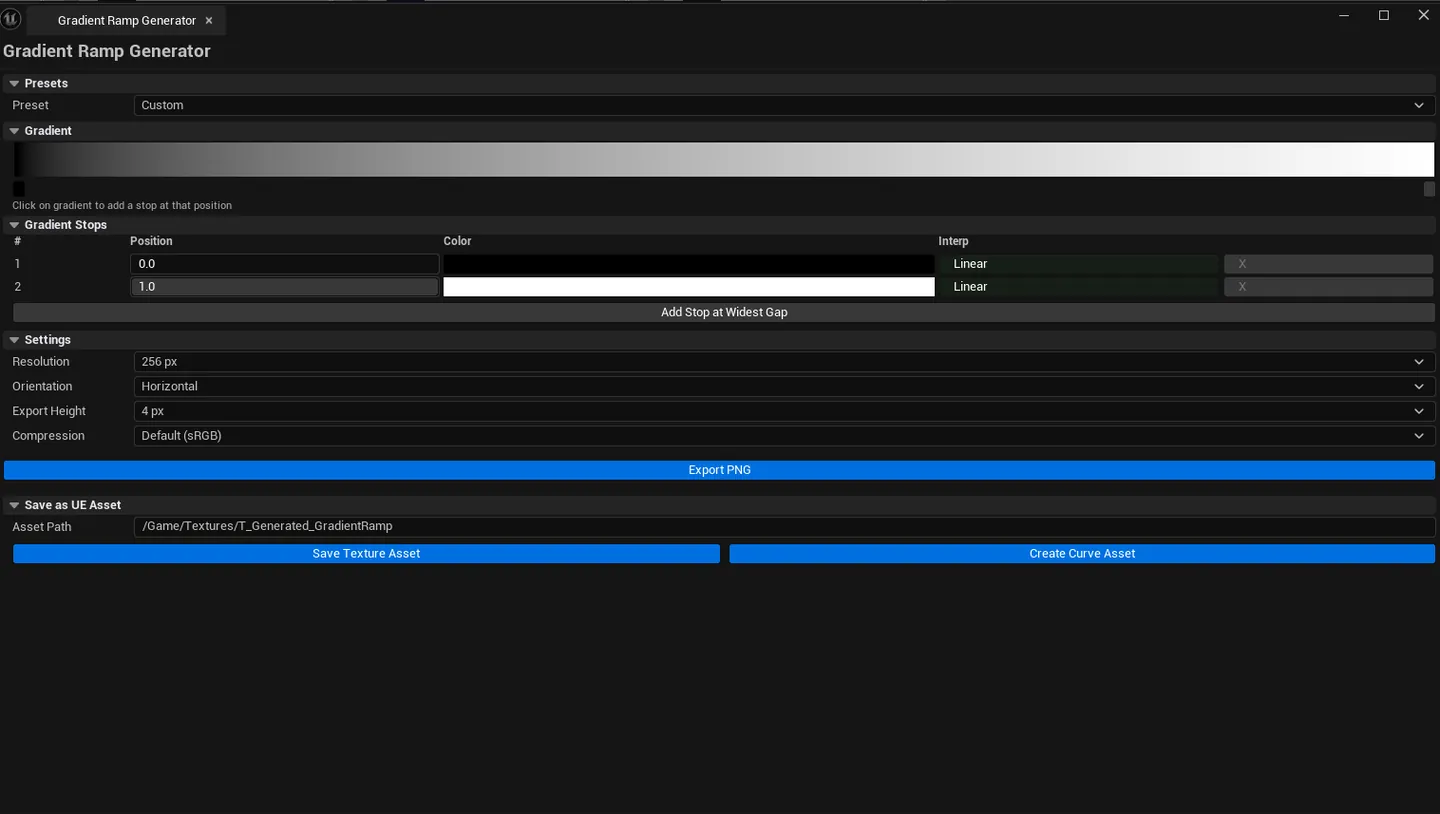The width and height of the screenshot is (1440, 814).
Task: Click the Unreal Engine logo icon
Action: (12, 19)
